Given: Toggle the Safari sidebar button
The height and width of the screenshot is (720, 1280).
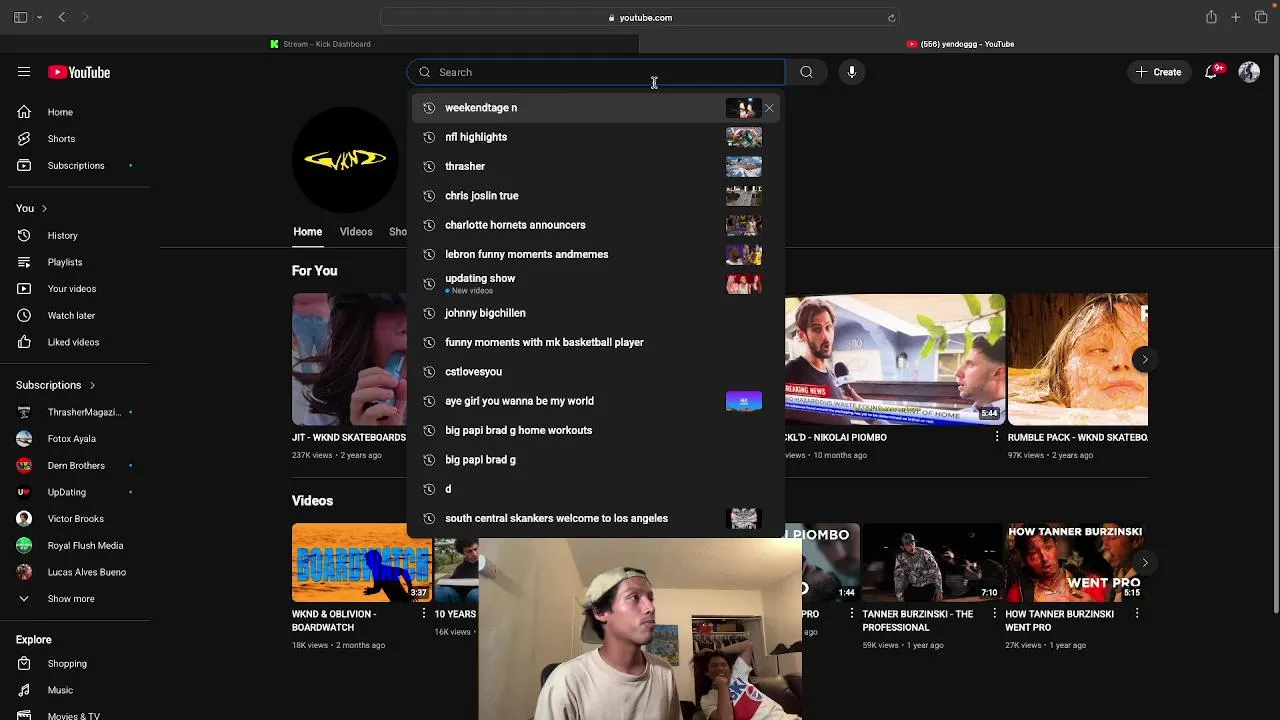Looking at the screenshot, I should (20, 17).
